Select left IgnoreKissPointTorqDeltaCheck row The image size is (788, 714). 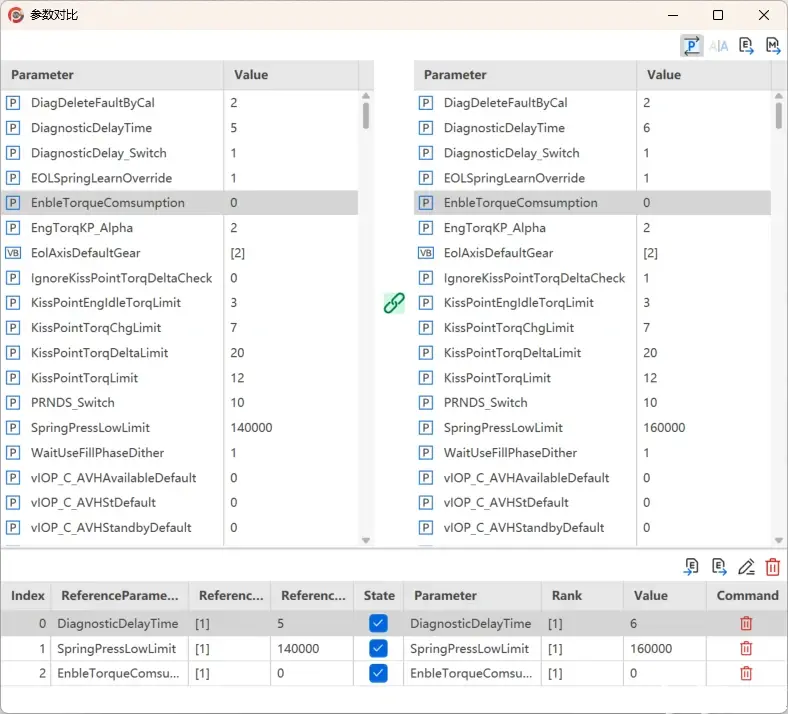point(180,278)
